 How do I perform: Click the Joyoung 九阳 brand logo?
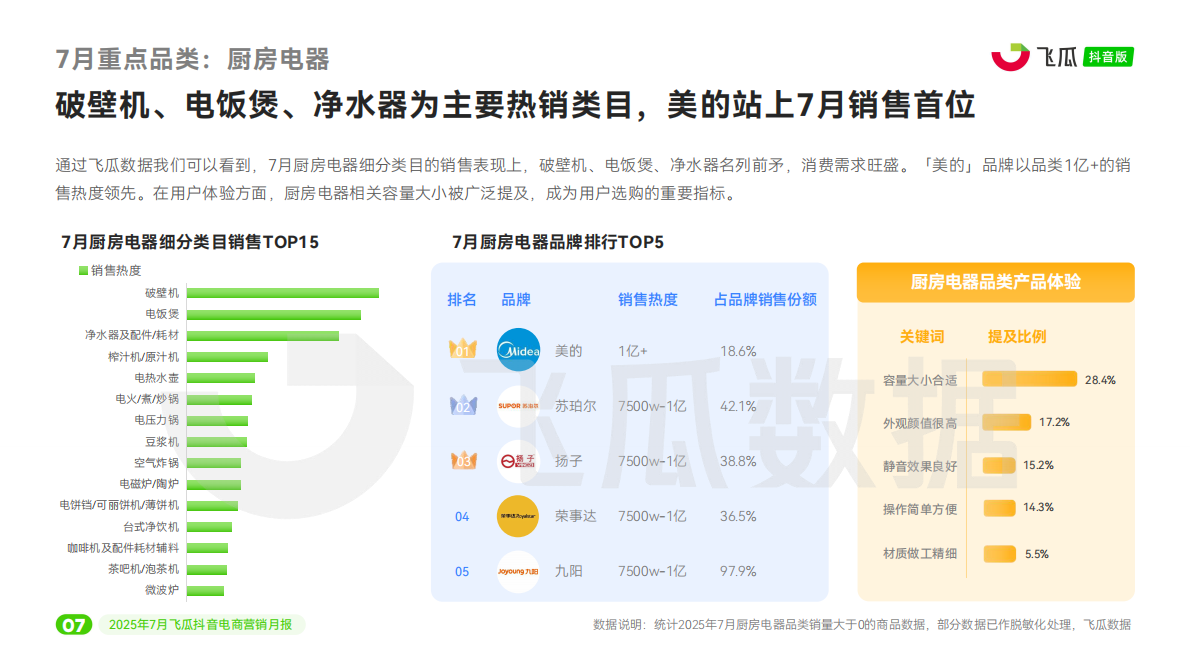point(518,571)
